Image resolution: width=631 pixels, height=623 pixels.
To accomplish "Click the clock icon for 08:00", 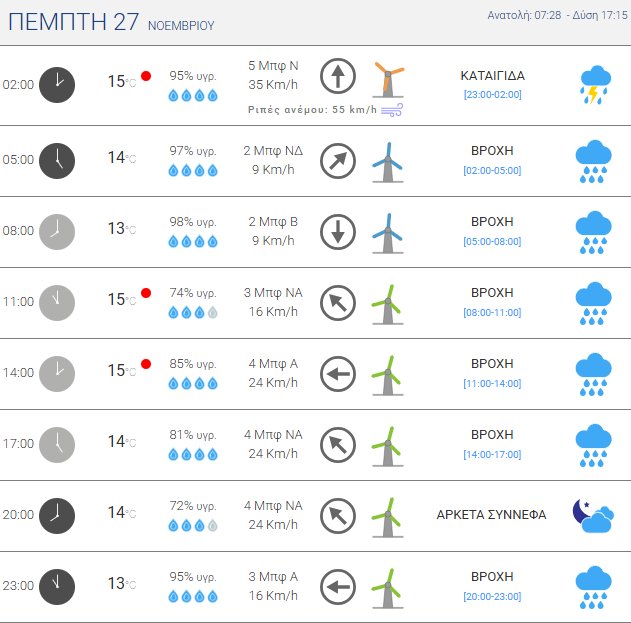I will (57, 231).
